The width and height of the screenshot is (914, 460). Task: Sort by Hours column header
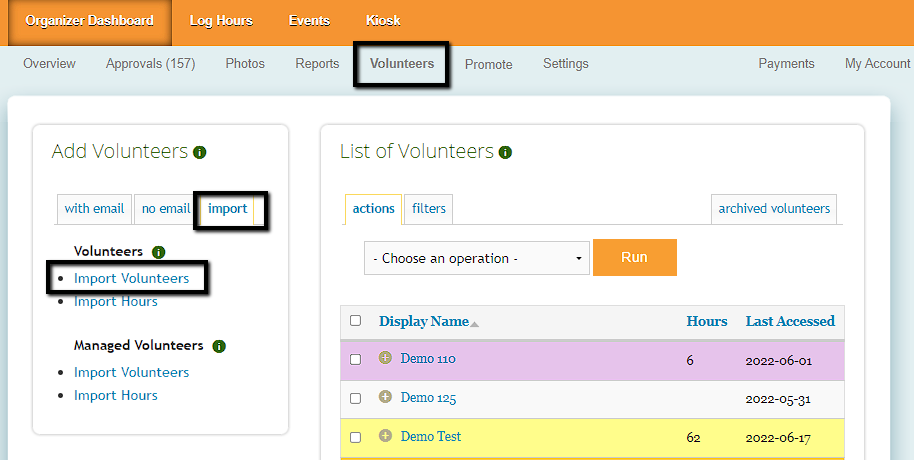707,321
